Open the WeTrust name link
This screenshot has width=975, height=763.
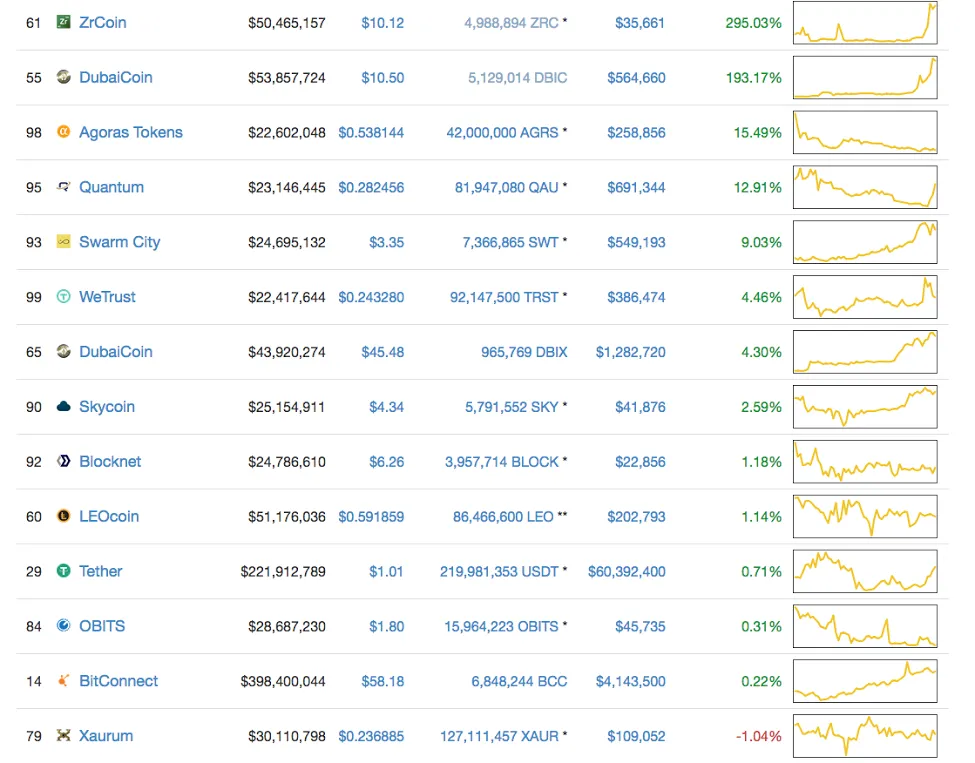point(107,297)
